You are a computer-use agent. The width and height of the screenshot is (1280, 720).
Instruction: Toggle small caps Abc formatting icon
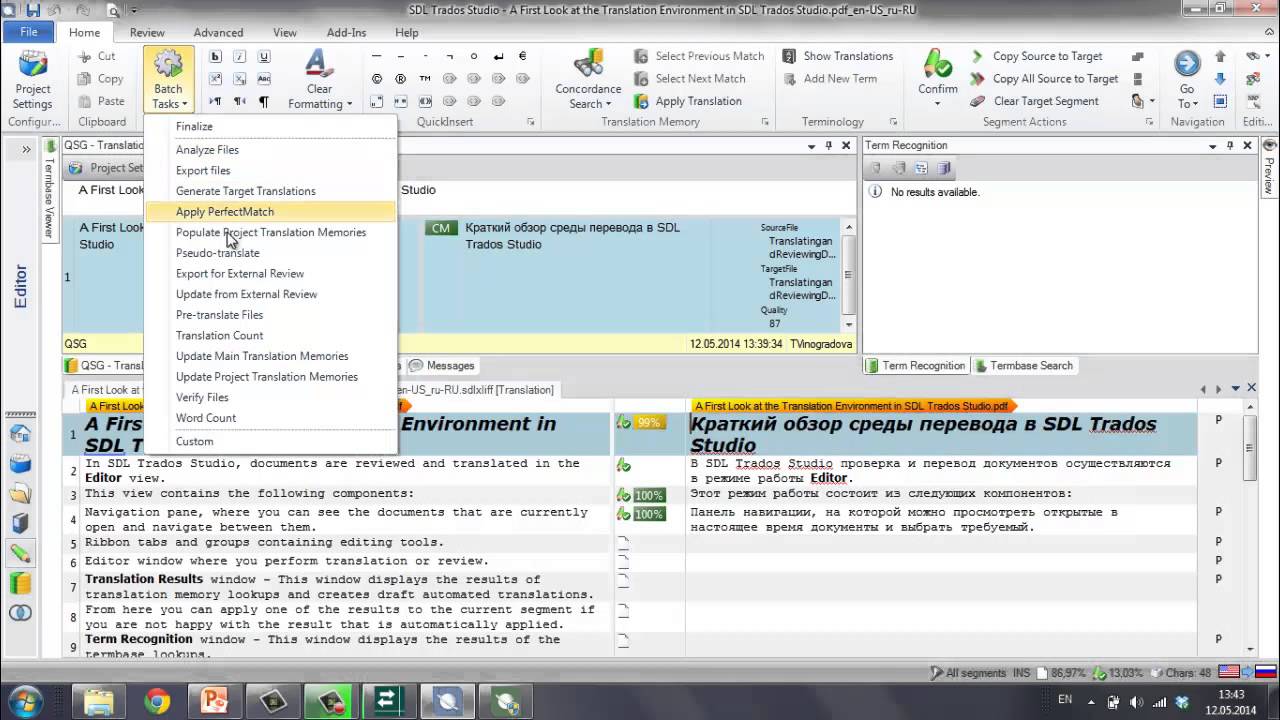264,79
